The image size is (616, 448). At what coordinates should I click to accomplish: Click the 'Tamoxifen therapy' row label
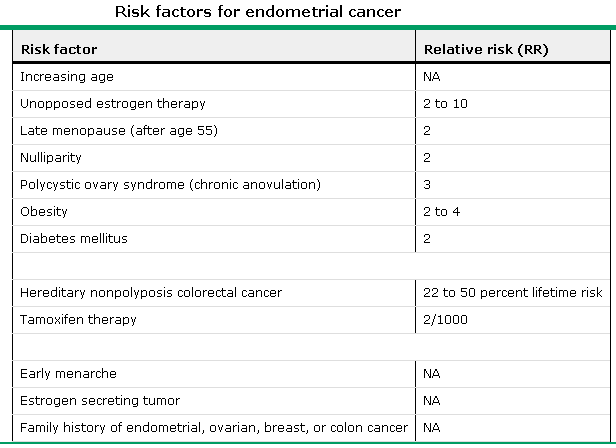78,319
